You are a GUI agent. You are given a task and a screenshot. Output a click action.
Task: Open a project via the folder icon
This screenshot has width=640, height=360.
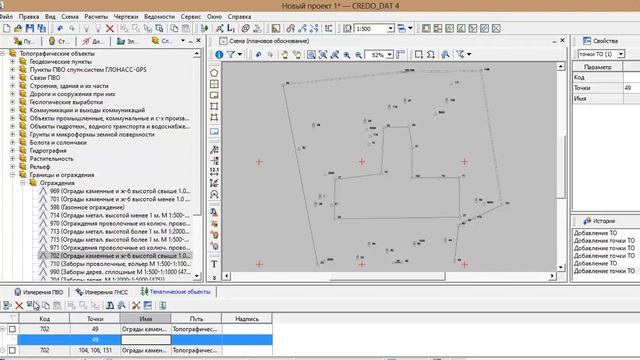pos(18,29)
